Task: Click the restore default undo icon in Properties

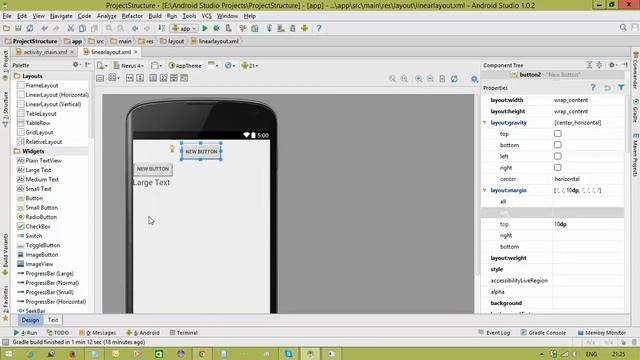Action: (x=607, y=88)
